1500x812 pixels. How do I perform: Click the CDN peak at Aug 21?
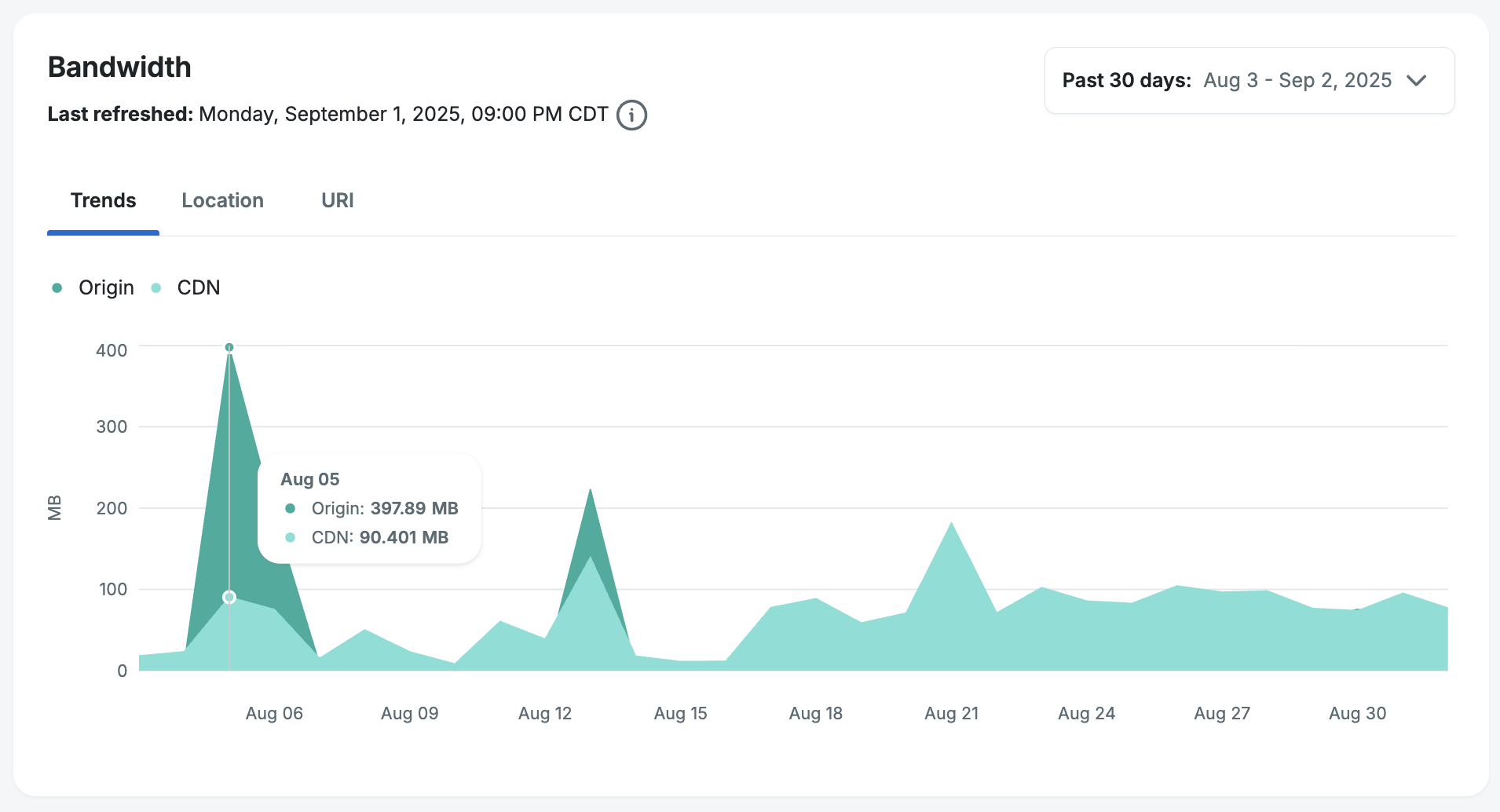951,524
